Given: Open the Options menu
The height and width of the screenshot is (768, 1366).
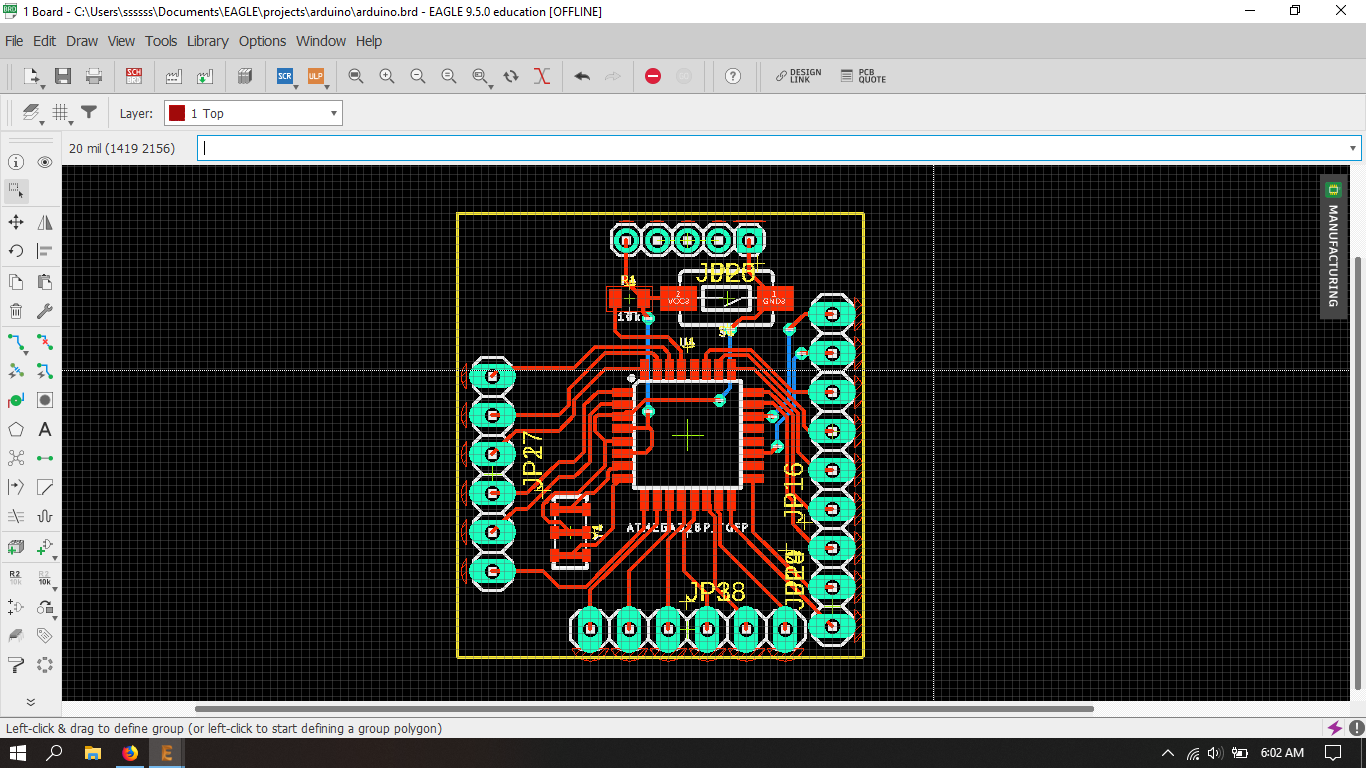Looking at the screenshot, I should click(x=262, y=41).
